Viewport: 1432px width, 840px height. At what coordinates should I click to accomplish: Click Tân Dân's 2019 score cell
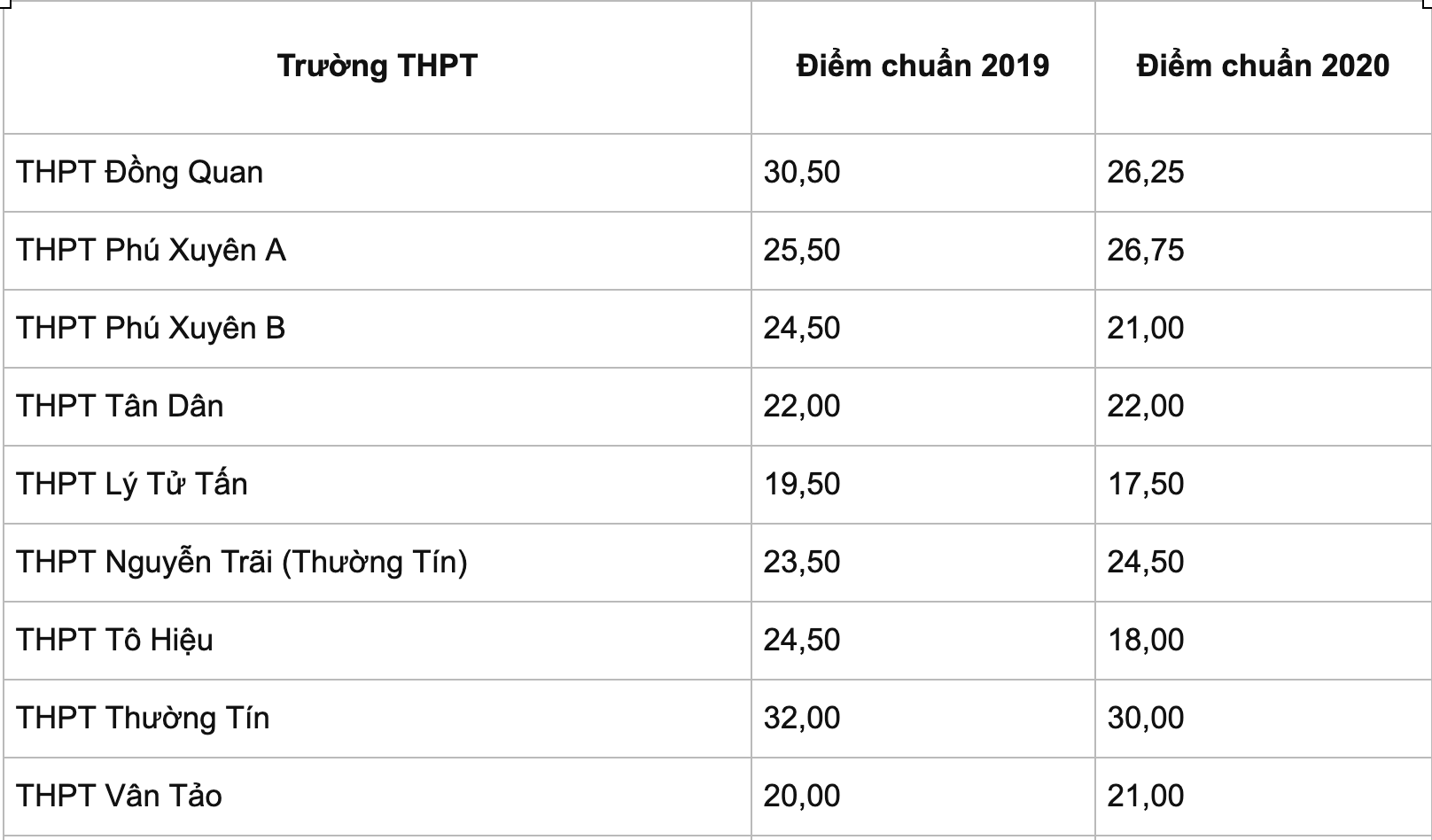802,406
